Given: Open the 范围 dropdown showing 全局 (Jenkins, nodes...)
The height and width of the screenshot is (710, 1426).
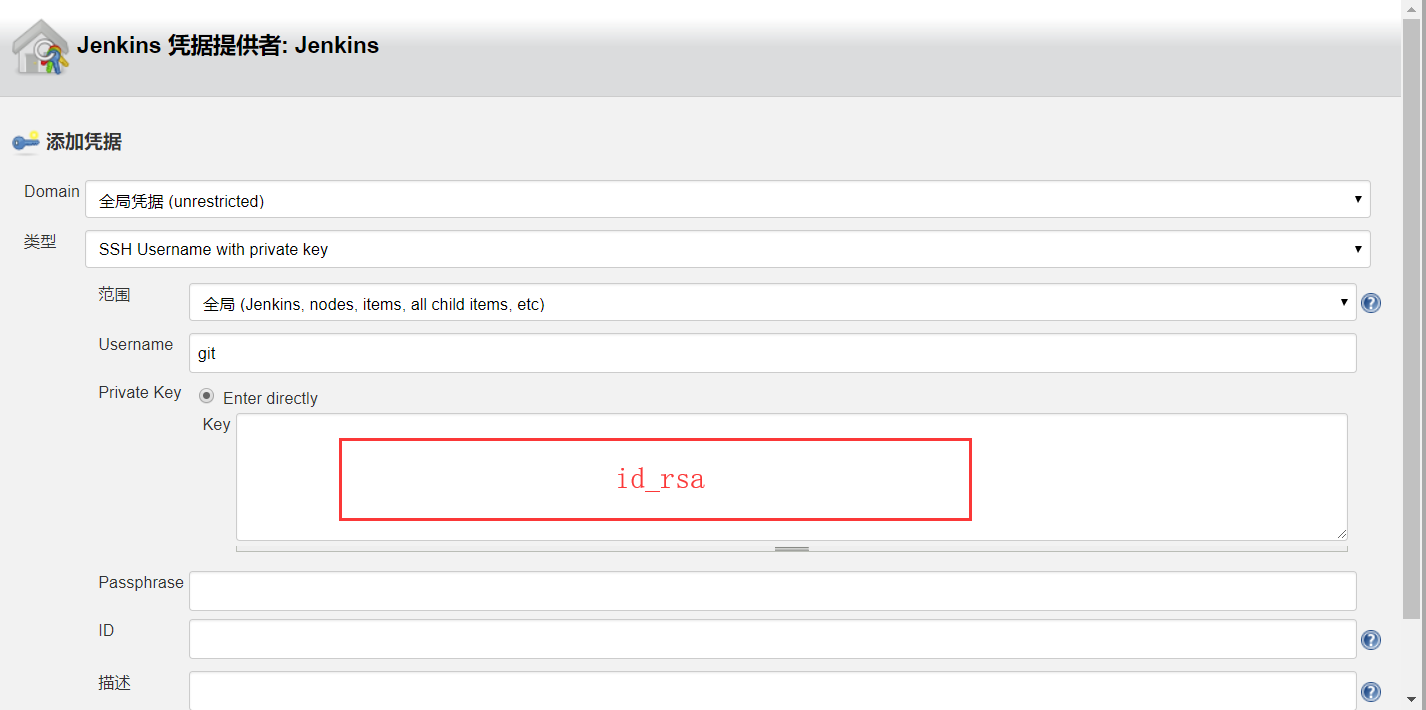Looking at the screenshot, I should coord(773,303).
